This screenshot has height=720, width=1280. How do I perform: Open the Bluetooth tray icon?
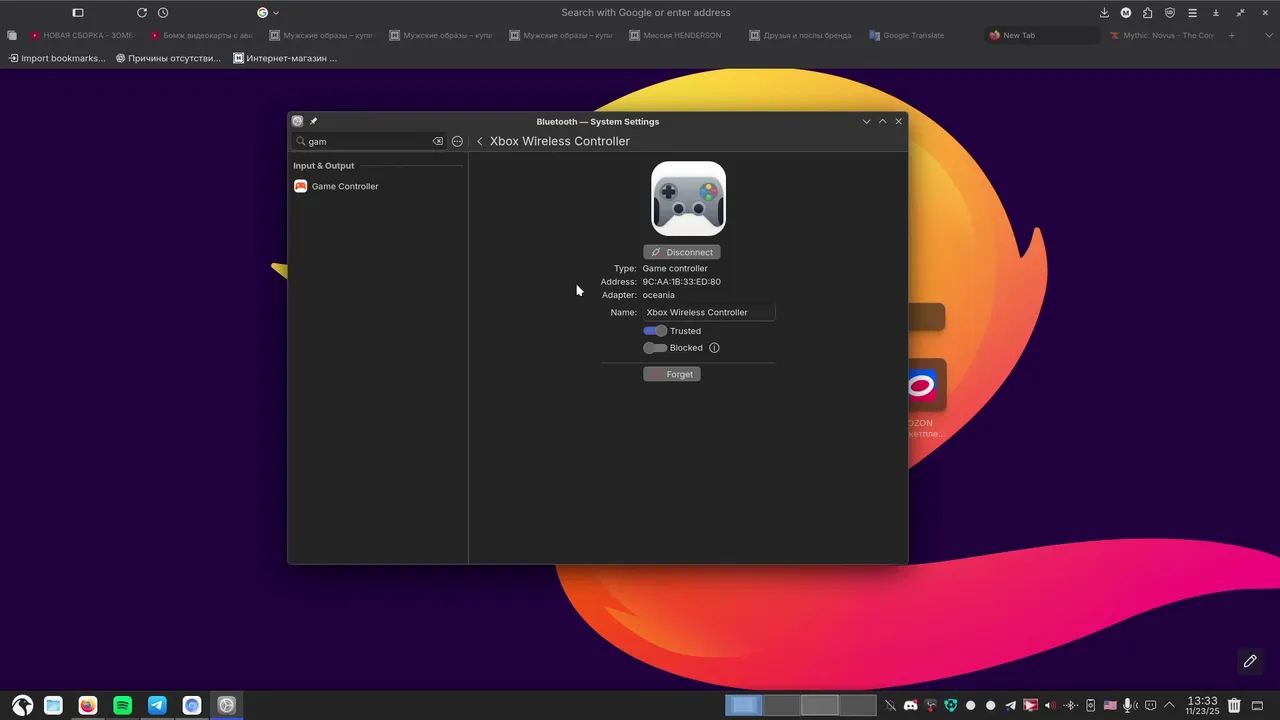tap(1070, 705)
